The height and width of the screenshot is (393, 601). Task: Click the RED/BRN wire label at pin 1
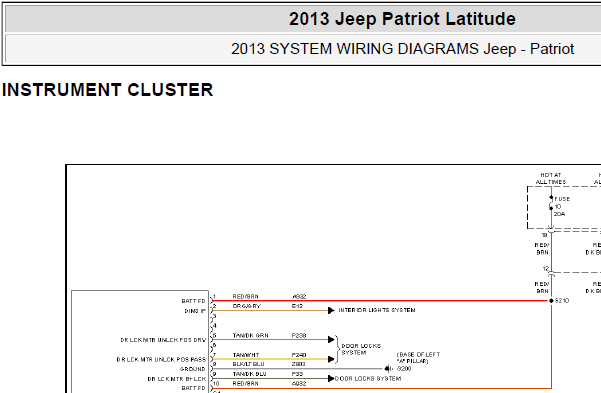[246, 297]
